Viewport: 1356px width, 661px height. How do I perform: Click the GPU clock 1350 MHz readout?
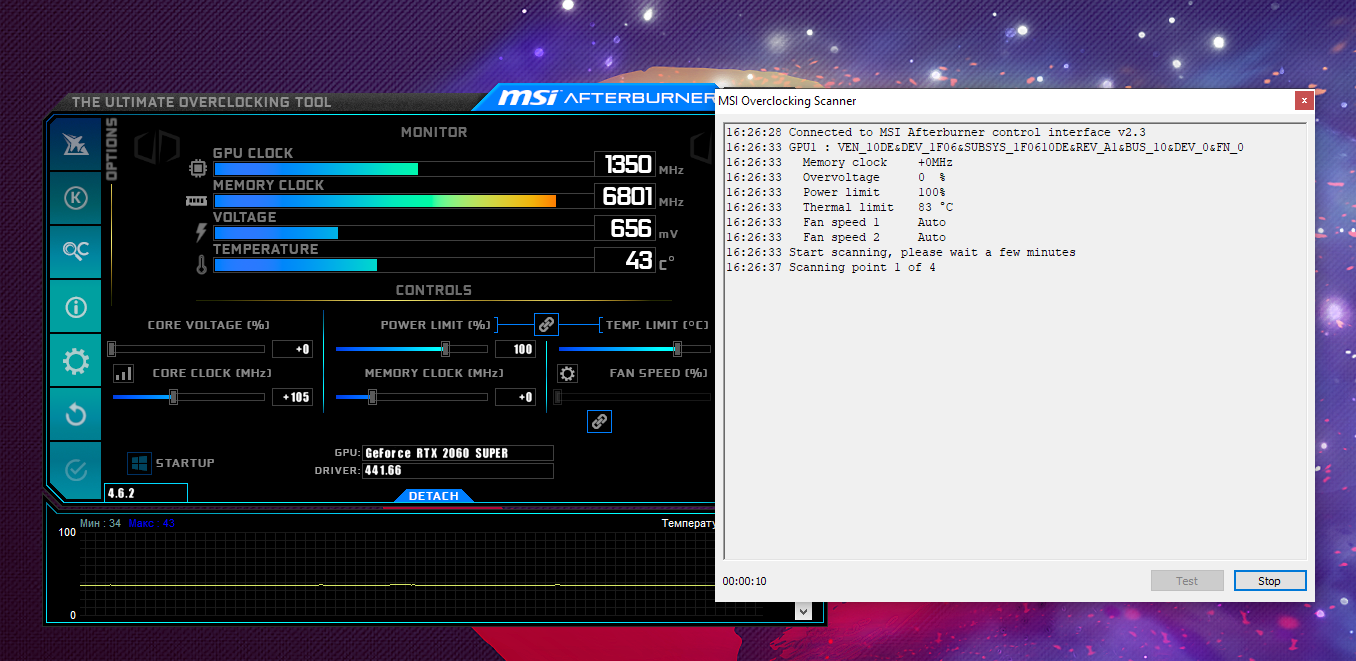(627, 164)
